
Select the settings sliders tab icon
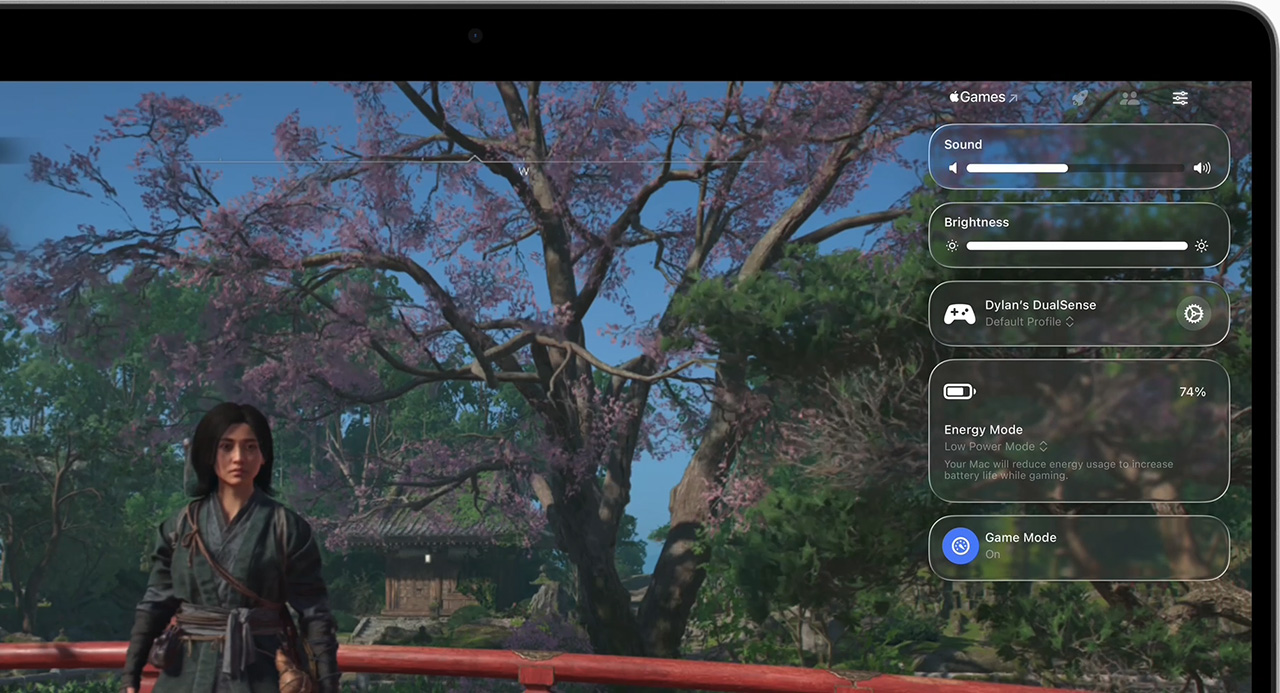tap(1181, 98)
